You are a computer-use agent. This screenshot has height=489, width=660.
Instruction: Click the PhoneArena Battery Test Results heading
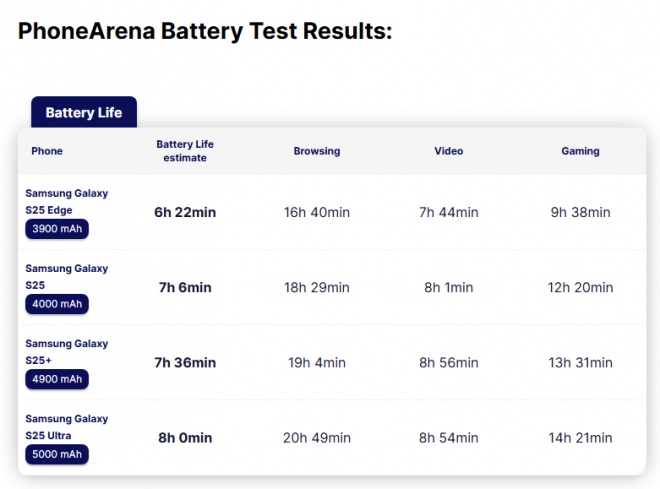[x=205, y=32]
